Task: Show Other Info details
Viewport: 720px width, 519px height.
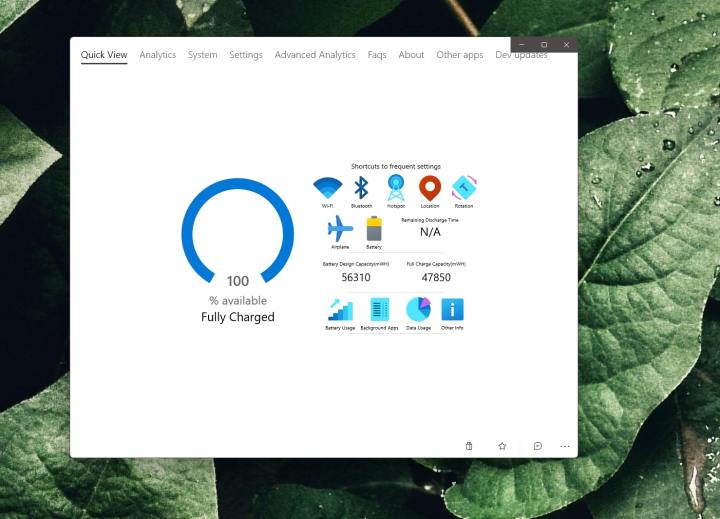Action: tap(452, 310)
